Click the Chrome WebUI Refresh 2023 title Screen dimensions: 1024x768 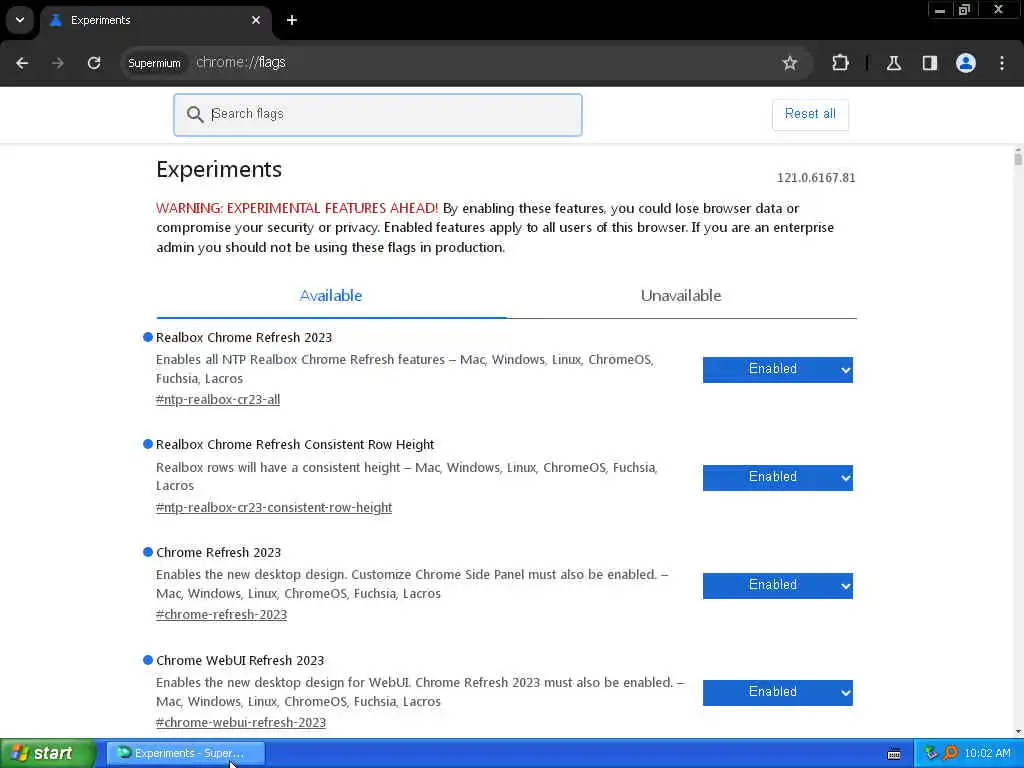click(x=240, y=660)
